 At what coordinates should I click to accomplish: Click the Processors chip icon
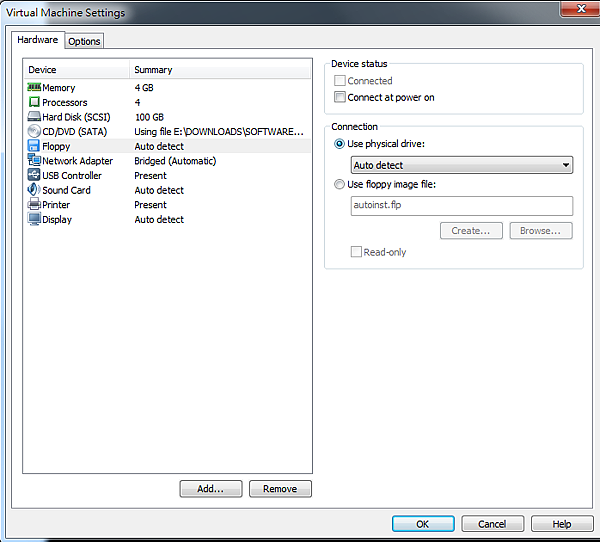coord(34,102)
